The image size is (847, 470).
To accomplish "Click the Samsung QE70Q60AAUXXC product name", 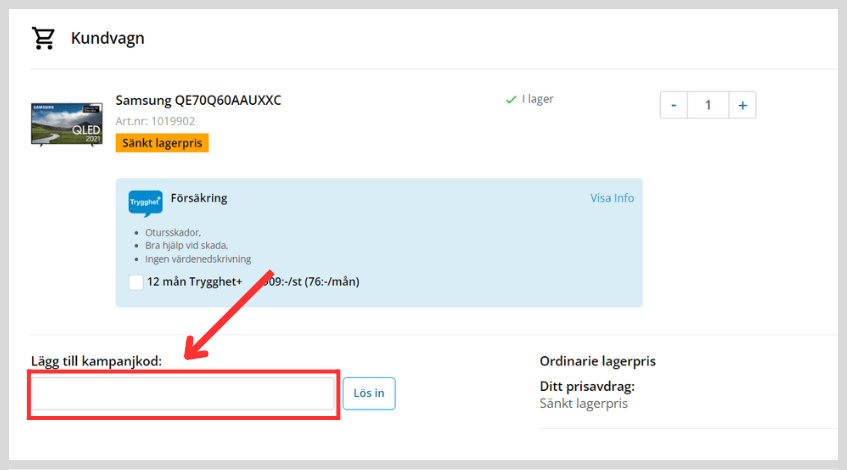I will click(x=198, y=100).
